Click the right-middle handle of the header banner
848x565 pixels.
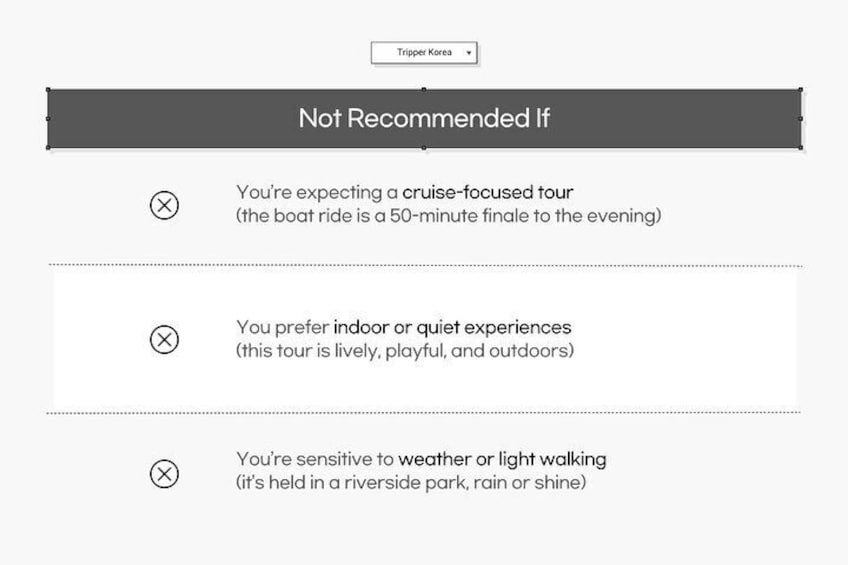[x=800, y=118]
